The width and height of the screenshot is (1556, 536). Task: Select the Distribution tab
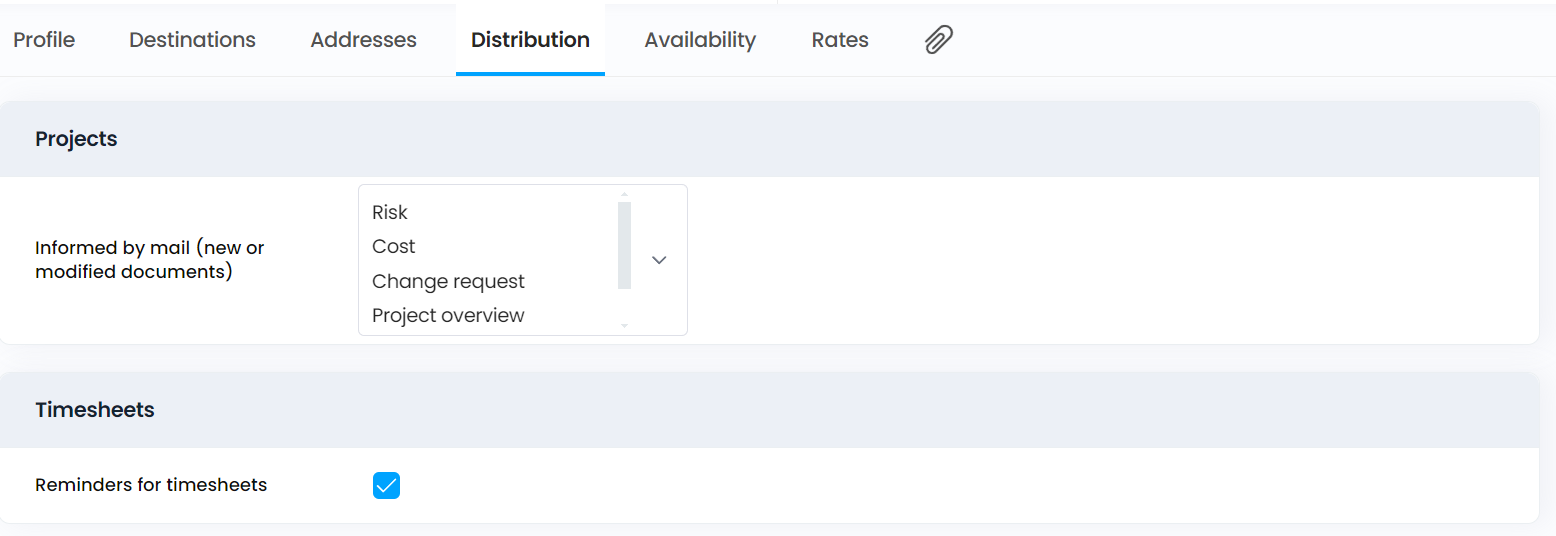point(530,40)
